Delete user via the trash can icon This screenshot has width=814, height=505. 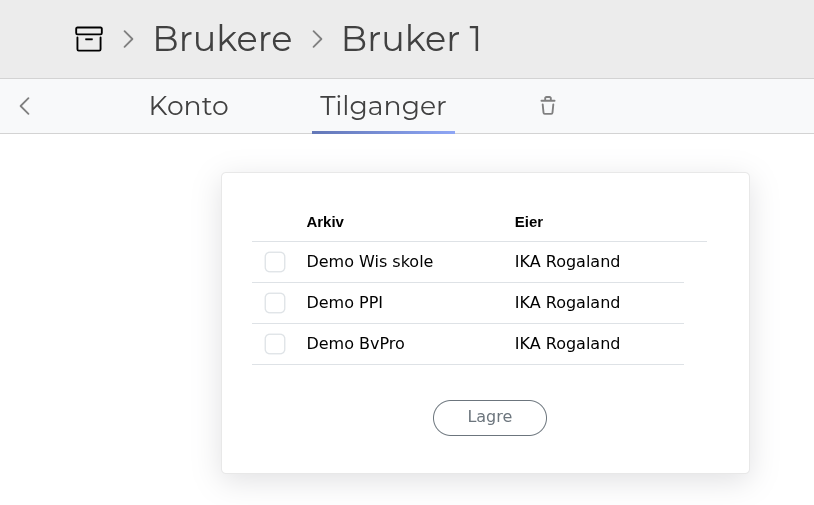548,106
